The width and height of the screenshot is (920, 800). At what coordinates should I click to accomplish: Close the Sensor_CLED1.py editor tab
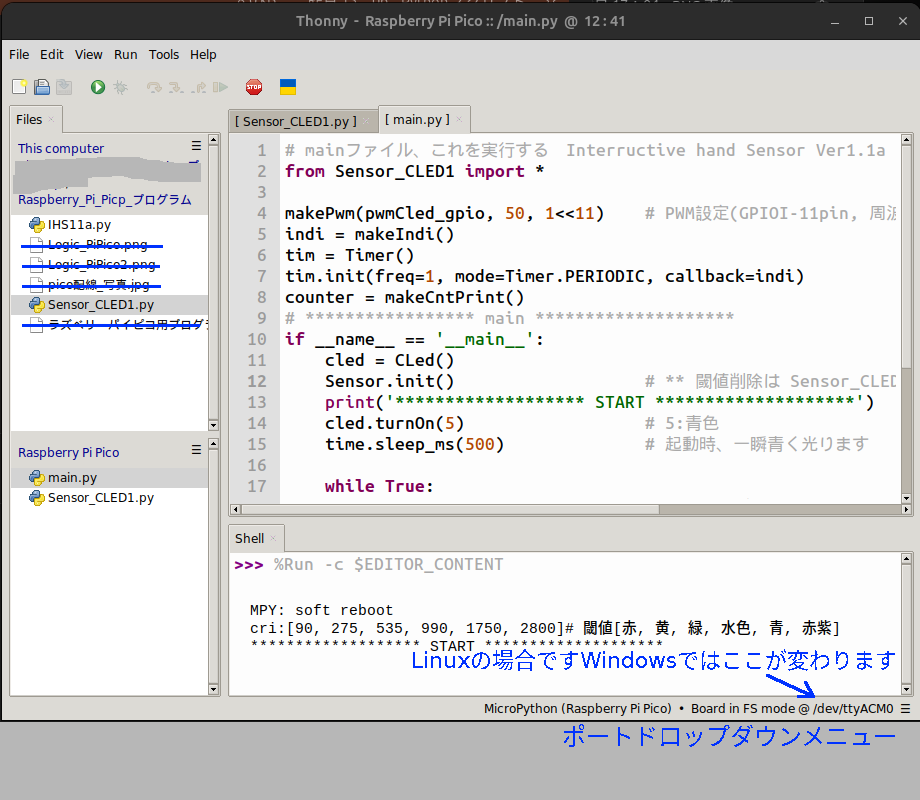pyautogui.click(x=366, y=121)
